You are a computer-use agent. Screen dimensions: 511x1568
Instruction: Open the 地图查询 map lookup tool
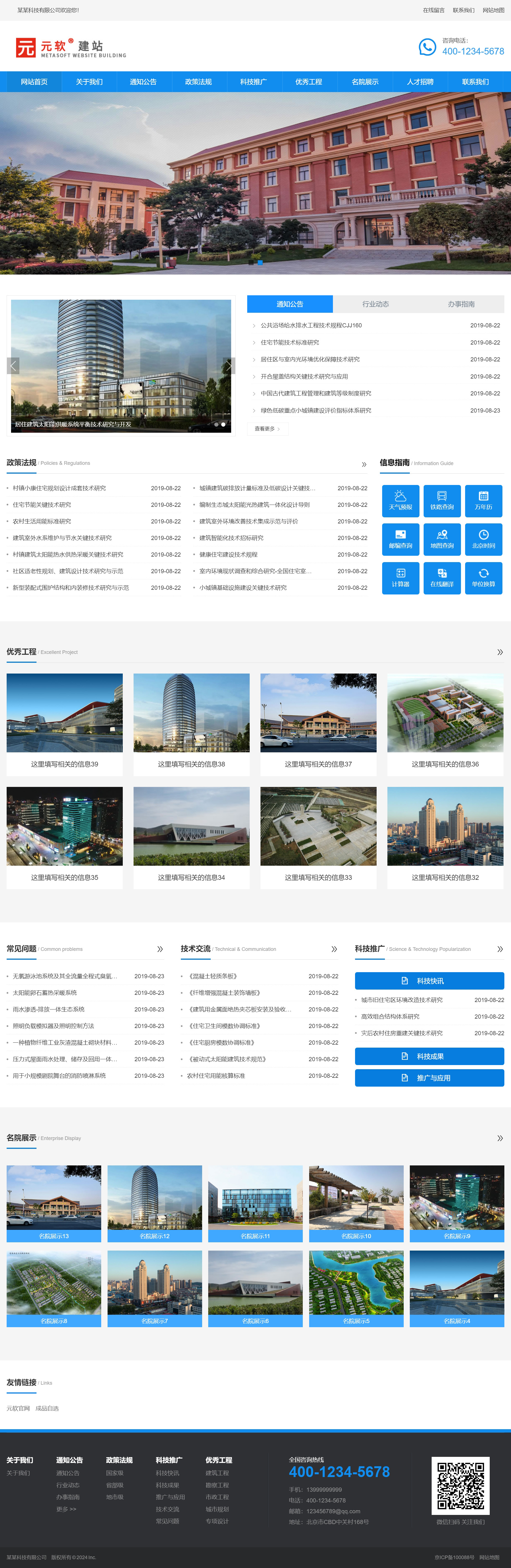point(442,539)
